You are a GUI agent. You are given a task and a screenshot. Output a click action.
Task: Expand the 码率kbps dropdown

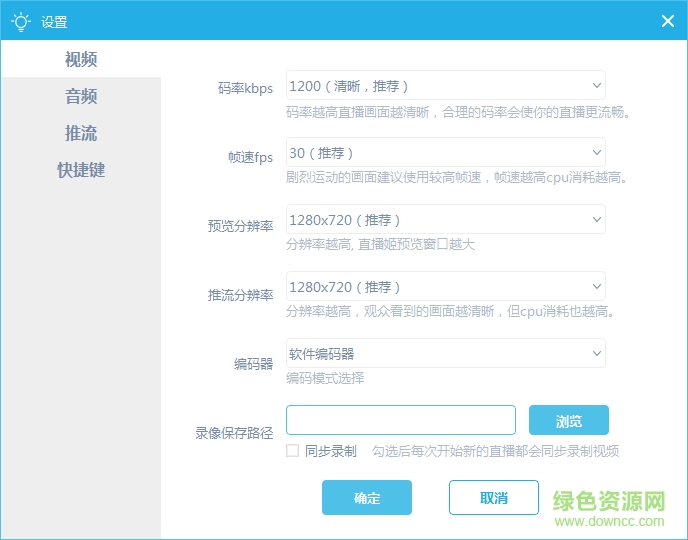[x=445, y=86]
